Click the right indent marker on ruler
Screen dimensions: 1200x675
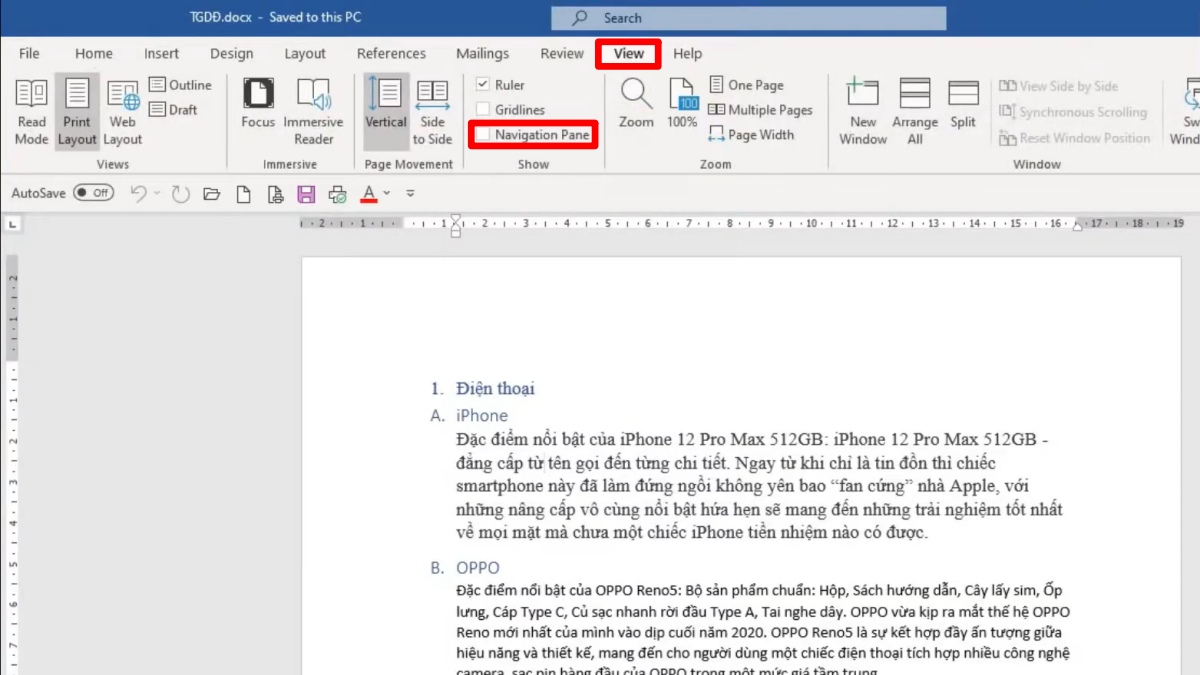tap(1078, 226)
